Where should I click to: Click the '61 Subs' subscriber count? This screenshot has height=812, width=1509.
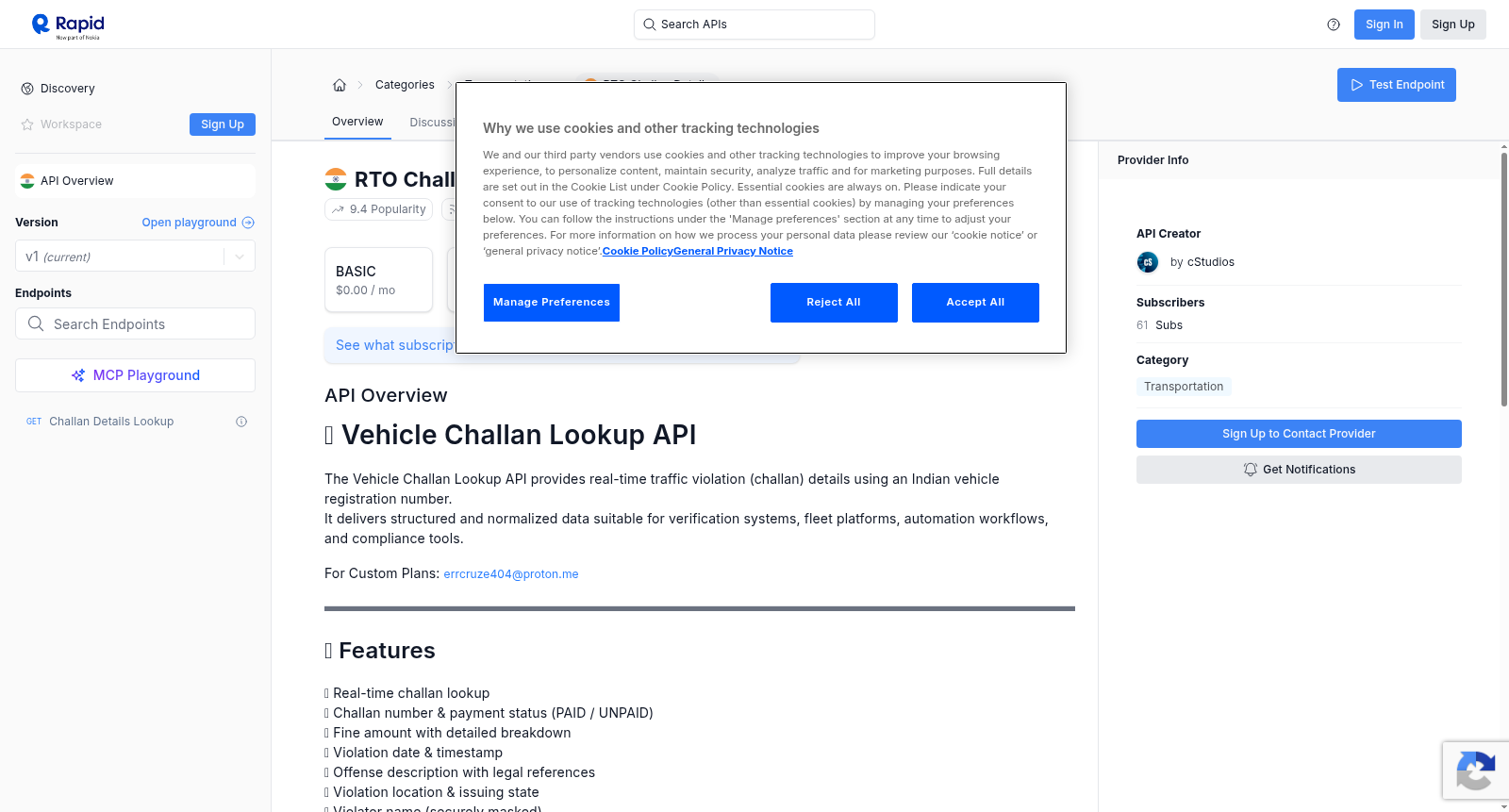click(x=1159, y=325)
